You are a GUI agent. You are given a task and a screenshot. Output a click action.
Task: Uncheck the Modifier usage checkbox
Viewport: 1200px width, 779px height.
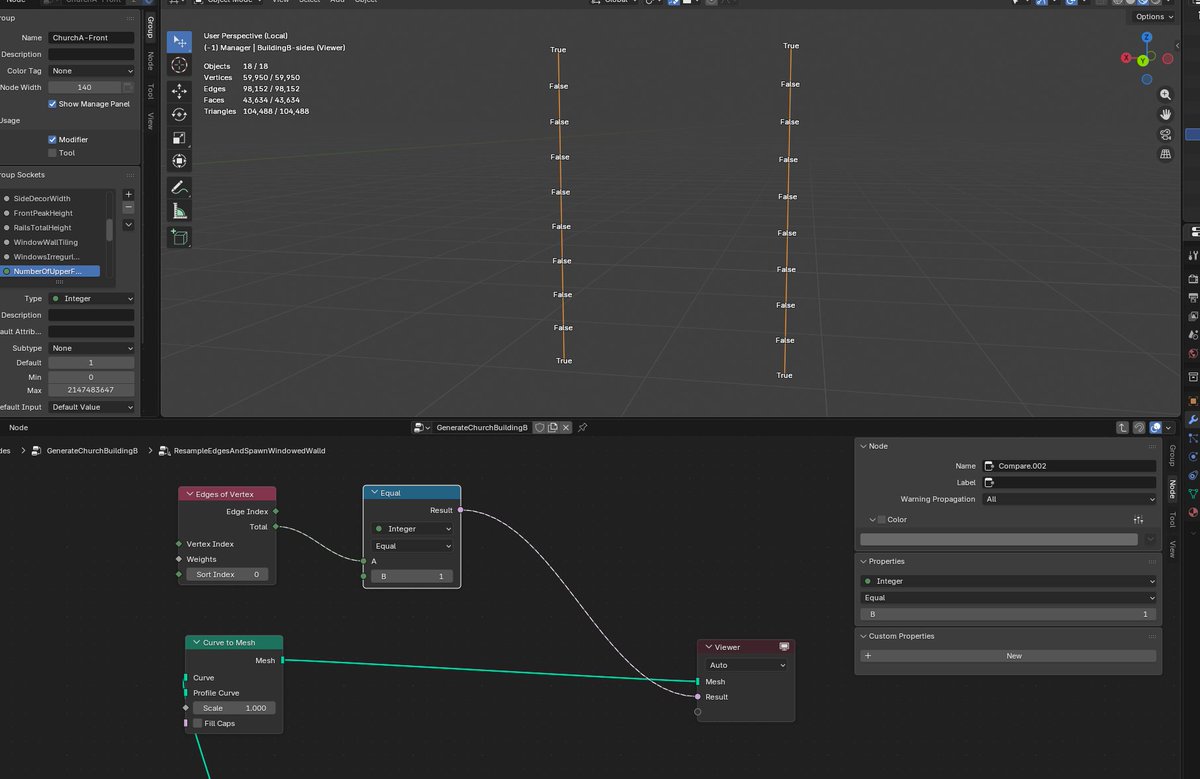pos(52,140)
